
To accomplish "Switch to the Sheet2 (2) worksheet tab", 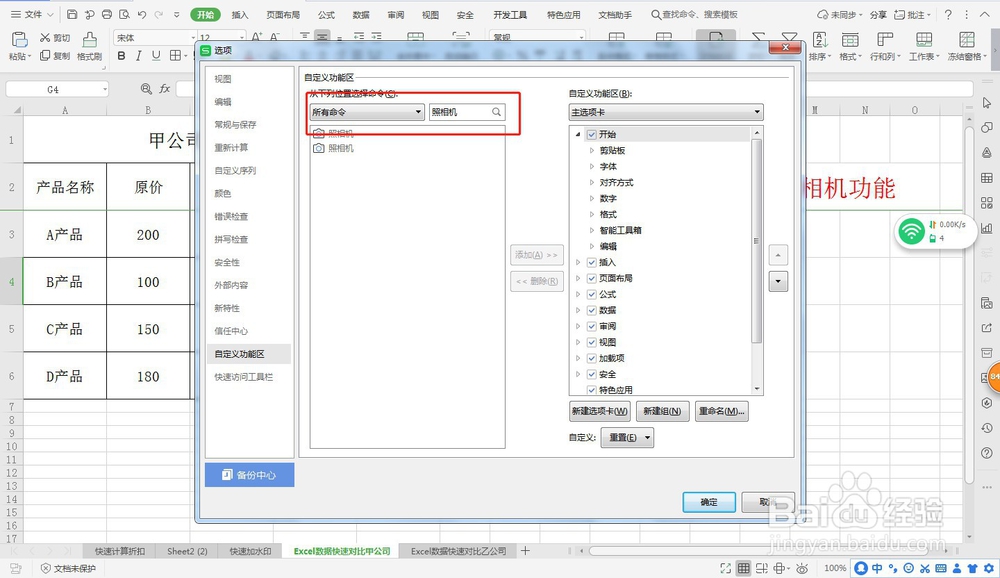I will coord(186,550).
